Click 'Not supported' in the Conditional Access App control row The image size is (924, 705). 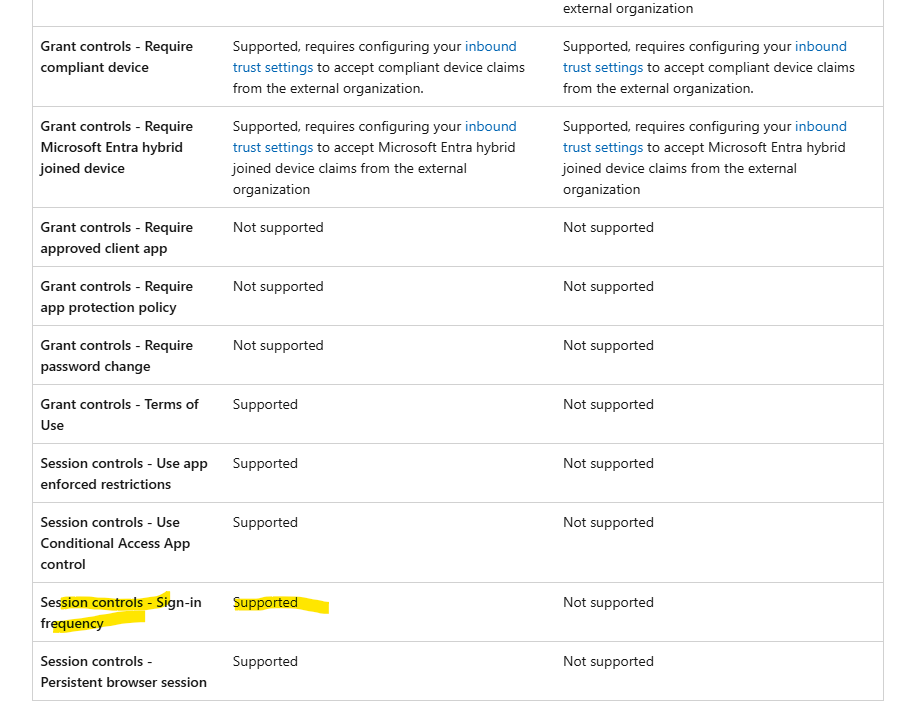[x=608, y=522]
